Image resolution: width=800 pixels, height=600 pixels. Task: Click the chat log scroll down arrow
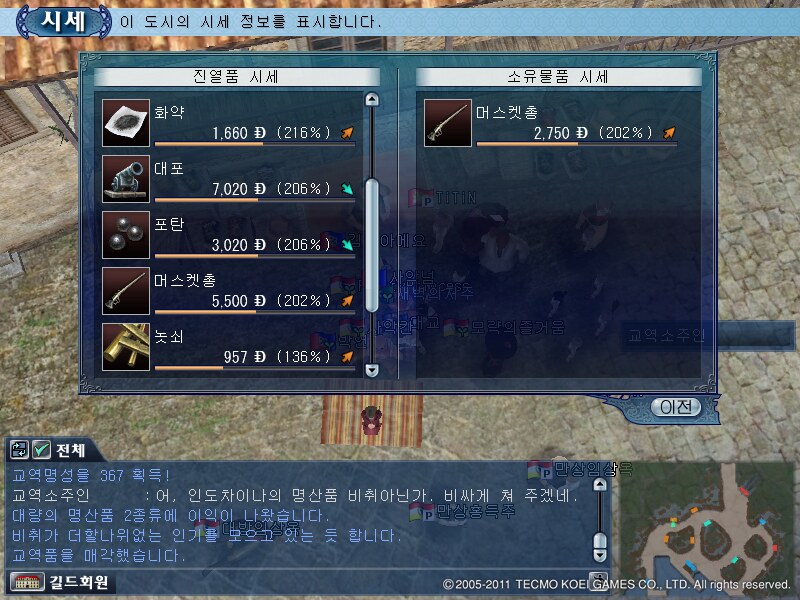coord(600,555)
